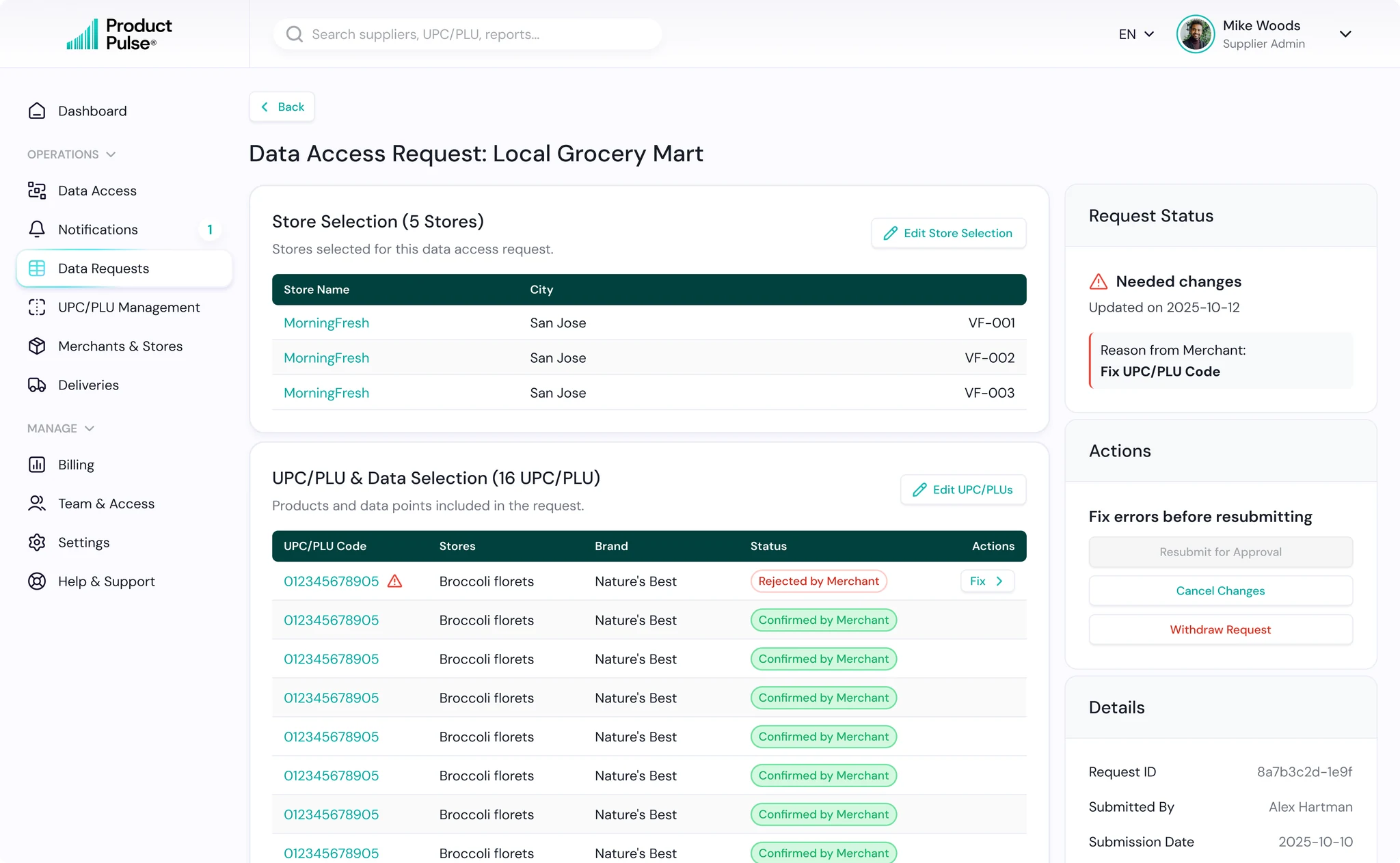This screenshot has width=1400, height=863.
Task: Go back using the Back button
Action: click(282, 107)
